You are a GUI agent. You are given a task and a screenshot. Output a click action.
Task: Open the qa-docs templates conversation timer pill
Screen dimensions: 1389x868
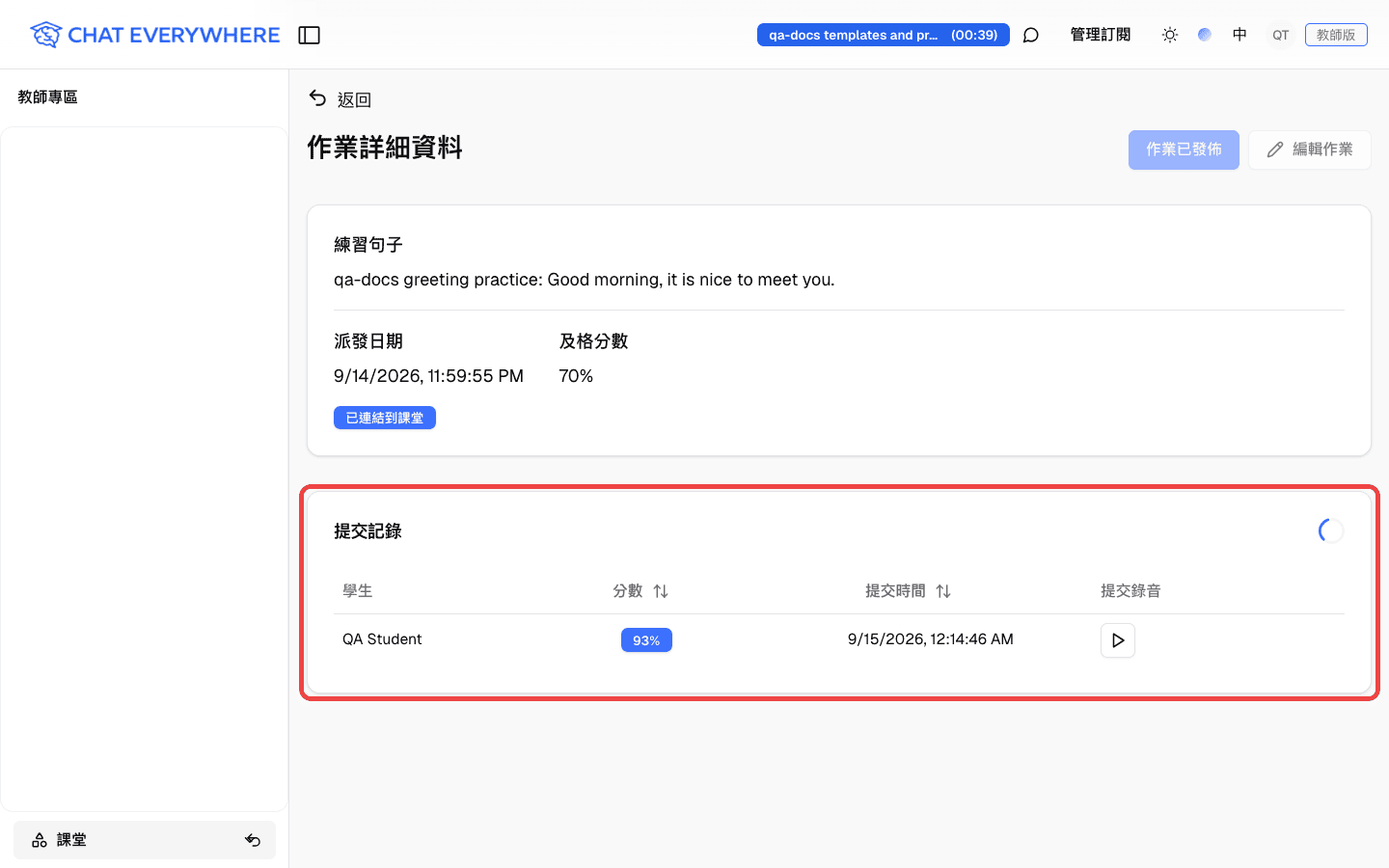(x=883, y=35)
